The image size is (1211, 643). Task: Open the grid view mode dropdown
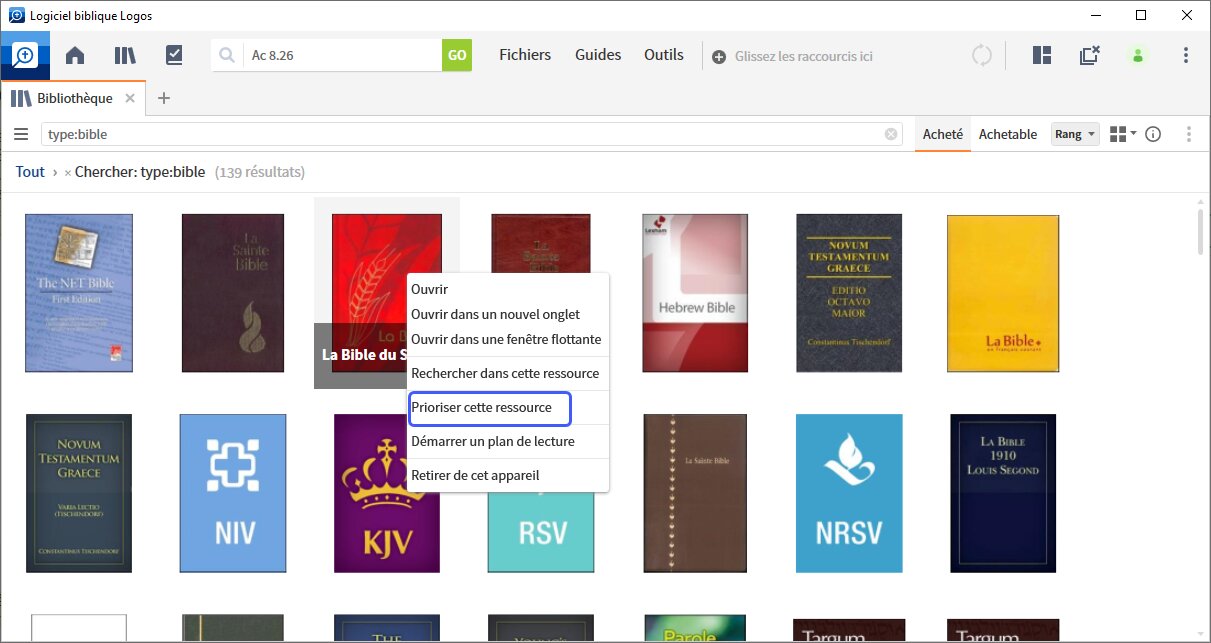pyautogui.click(x=1123, y=134)
